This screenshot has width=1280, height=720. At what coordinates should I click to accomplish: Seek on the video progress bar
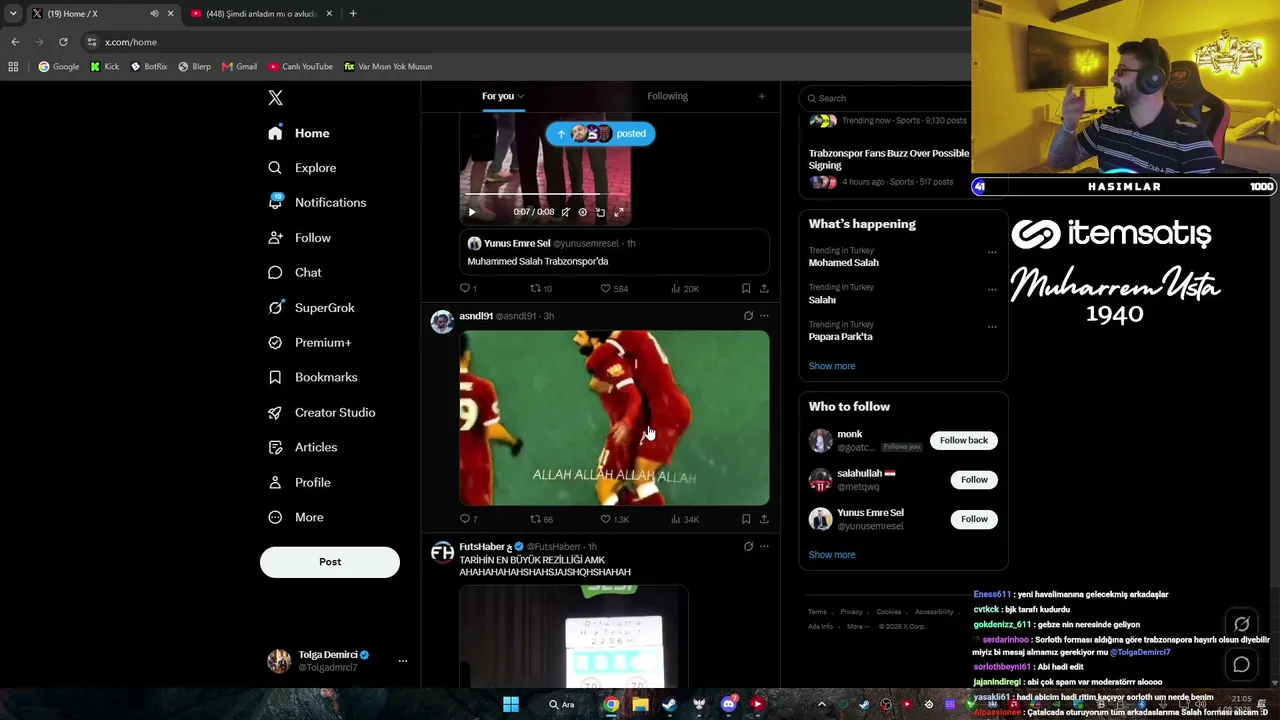(x=544, y=194)
